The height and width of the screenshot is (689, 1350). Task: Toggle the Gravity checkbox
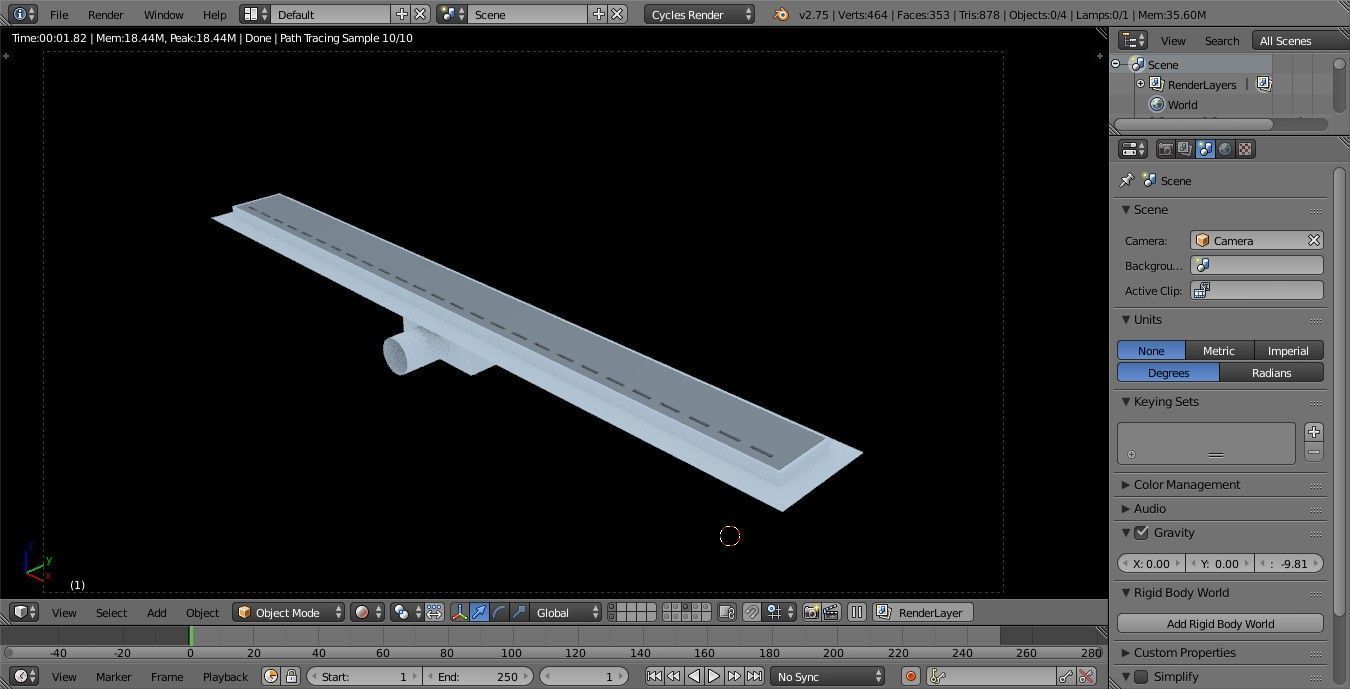[1141, 533]
